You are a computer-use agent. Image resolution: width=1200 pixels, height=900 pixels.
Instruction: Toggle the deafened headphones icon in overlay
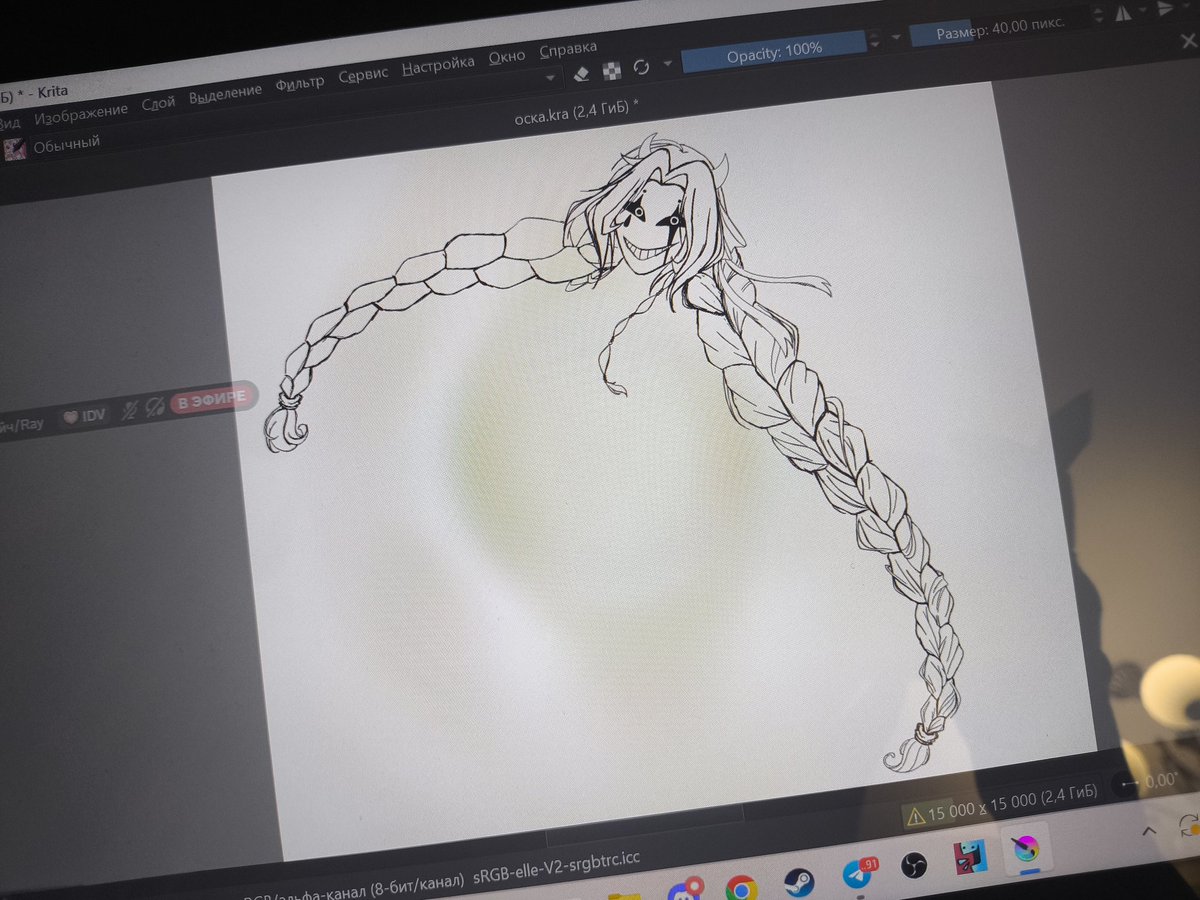154,407
